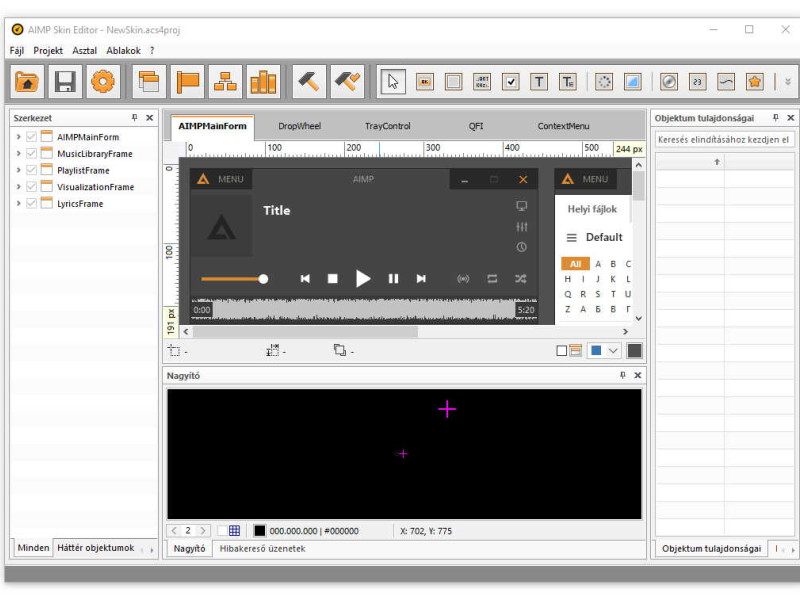Switch to the Hibakereső üzenetek tab
This screenshot has width=800, height=600.
(262, 548)
